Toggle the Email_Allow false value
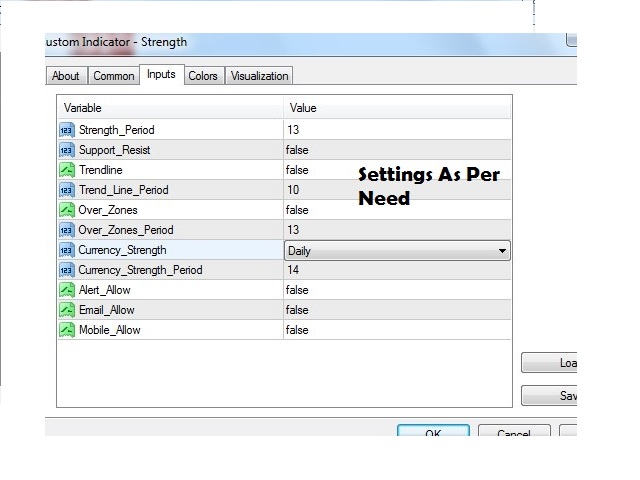This screenshot has width=640, height=480. 297,310
